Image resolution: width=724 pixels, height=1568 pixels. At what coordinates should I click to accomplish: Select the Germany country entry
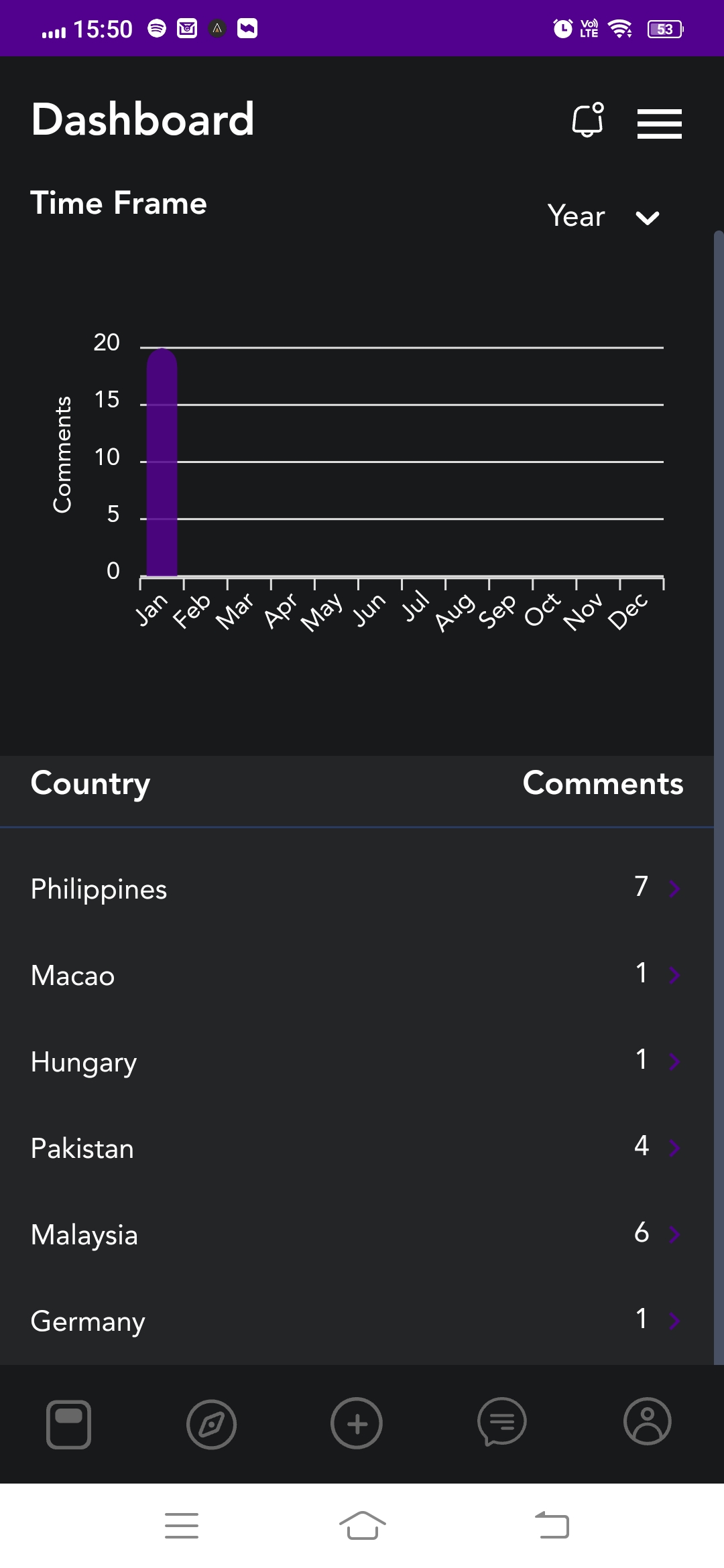(88, 1321)
